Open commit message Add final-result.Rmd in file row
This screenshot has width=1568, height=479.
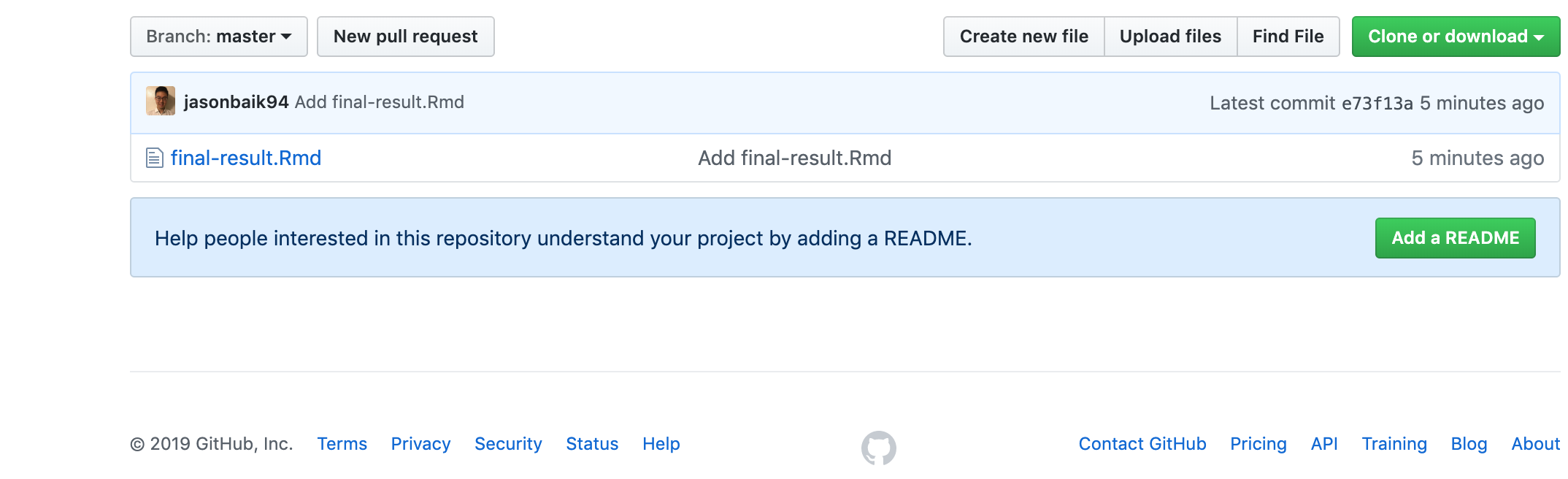tap(795, 158)
